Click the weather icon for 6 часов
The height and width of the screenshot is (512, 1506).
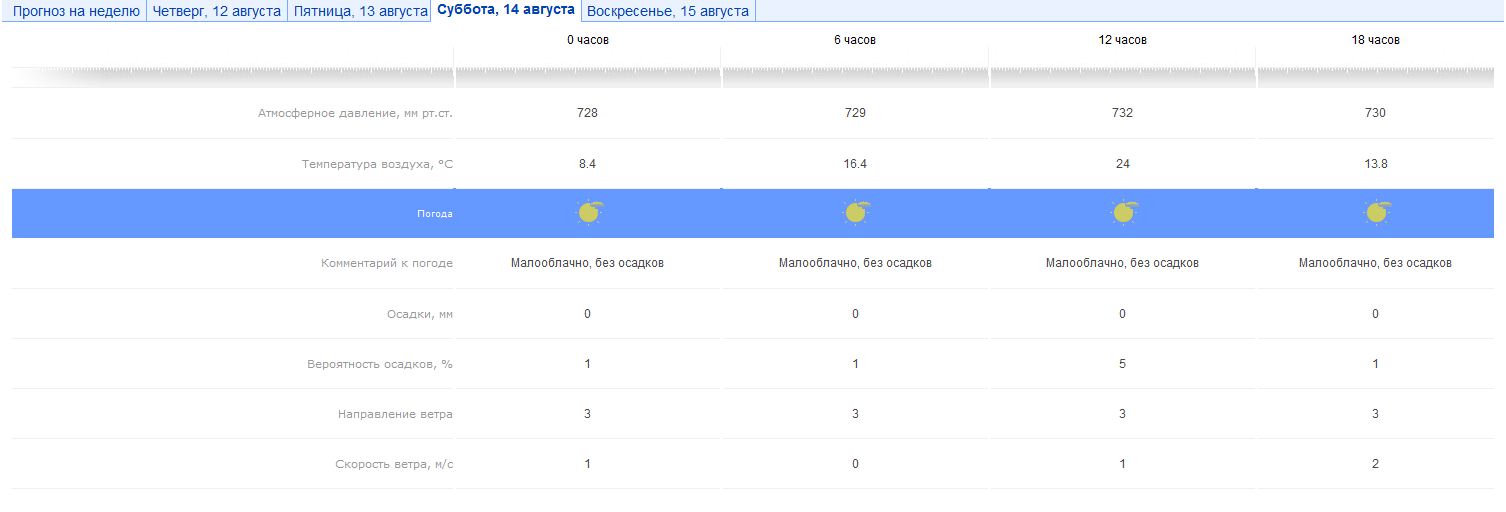click(x=856, y=213)
